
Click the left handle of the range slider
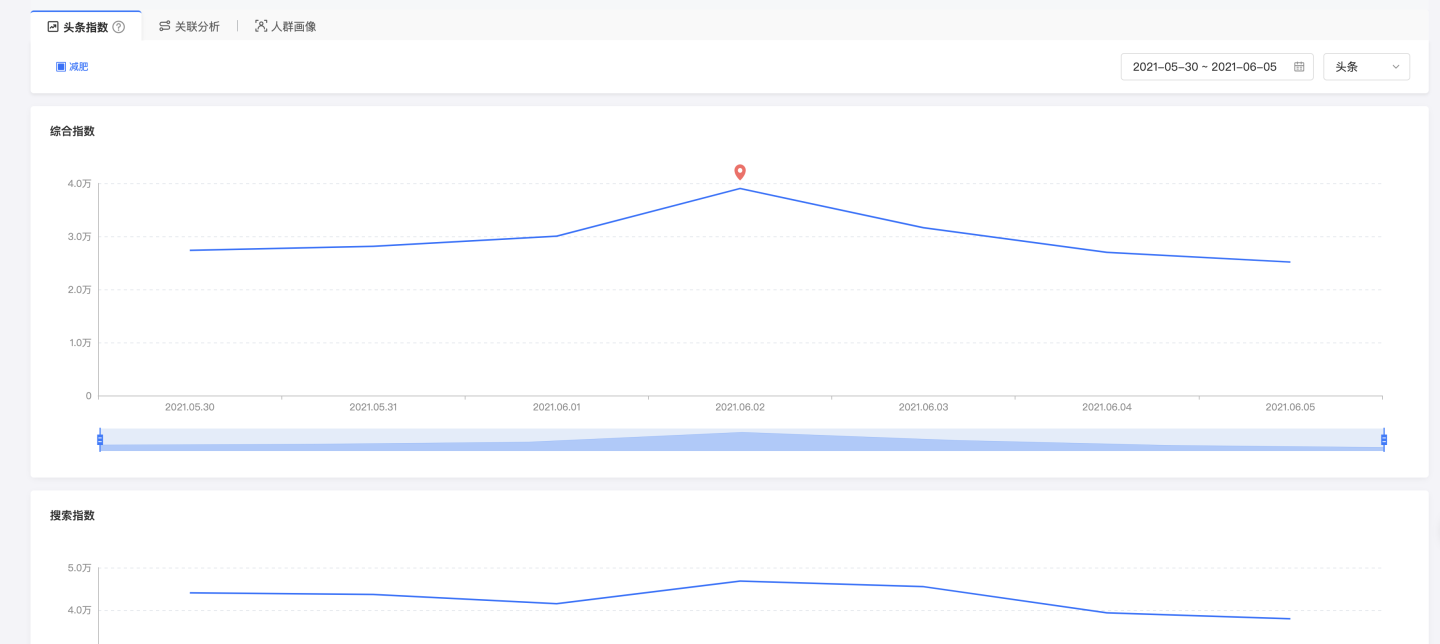(x=100, y=440)
